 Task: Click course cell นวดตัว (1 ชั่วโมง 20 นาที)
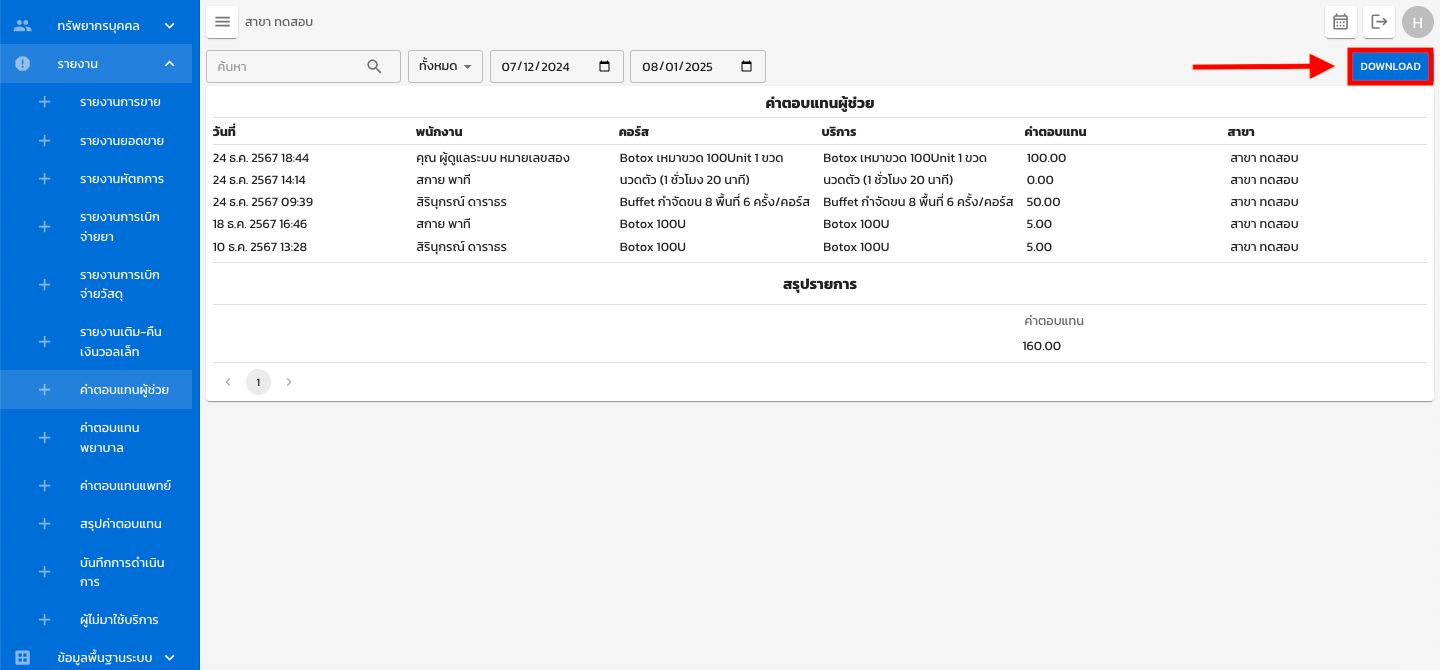685,180
